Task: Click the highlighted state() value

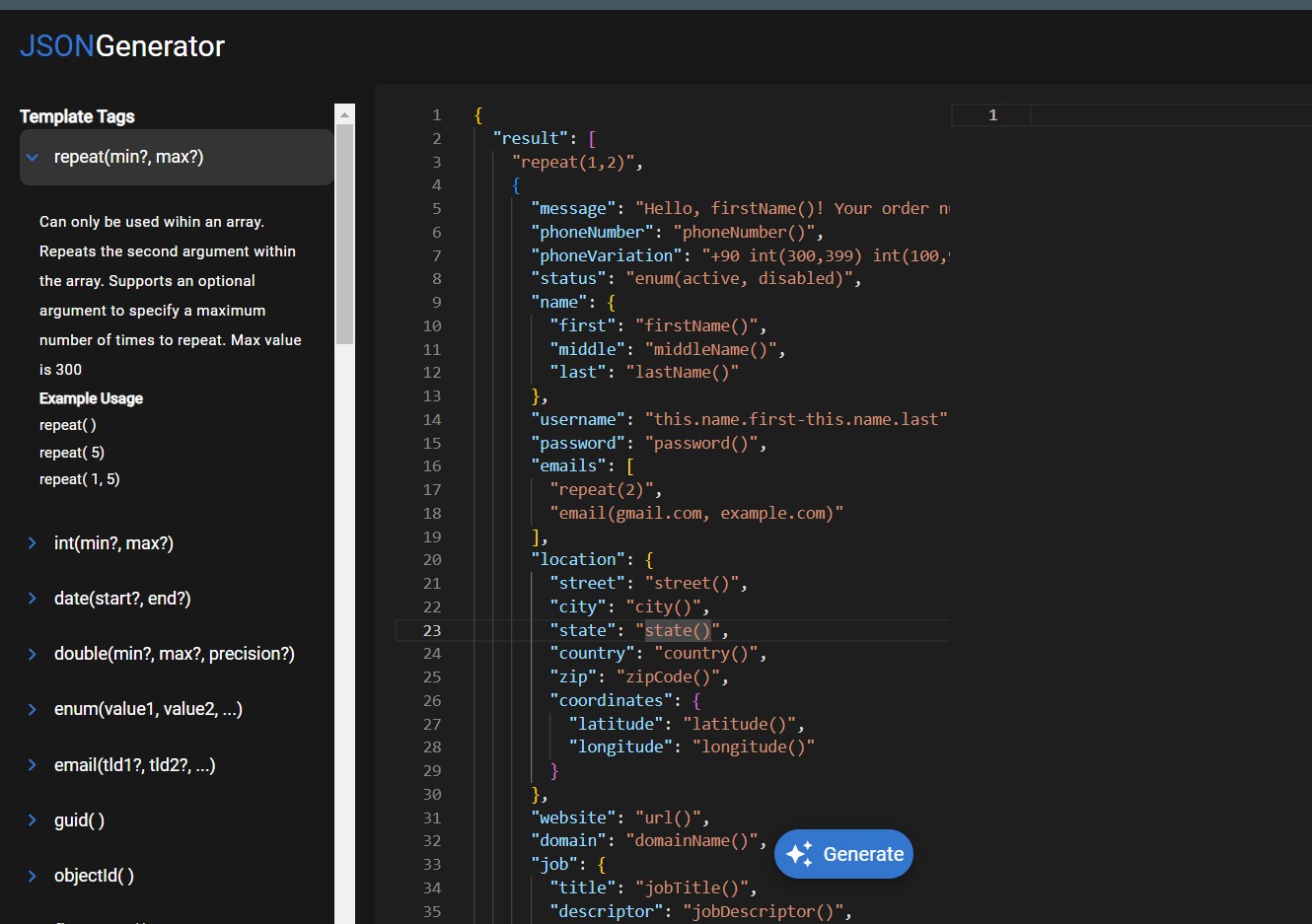Action: (678, 631)
